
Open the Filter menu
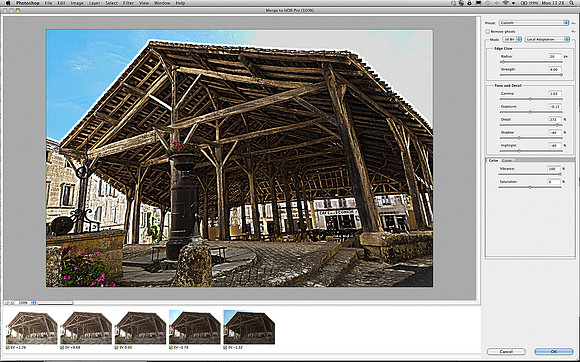click(128, 3)
